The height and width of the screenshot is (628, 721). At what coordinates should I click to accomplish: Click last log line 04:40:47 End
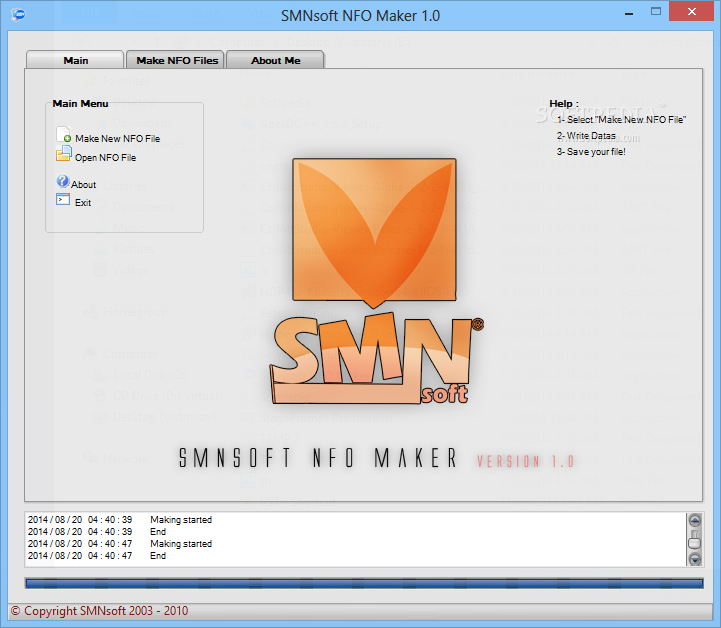click(x=97, y=555)
